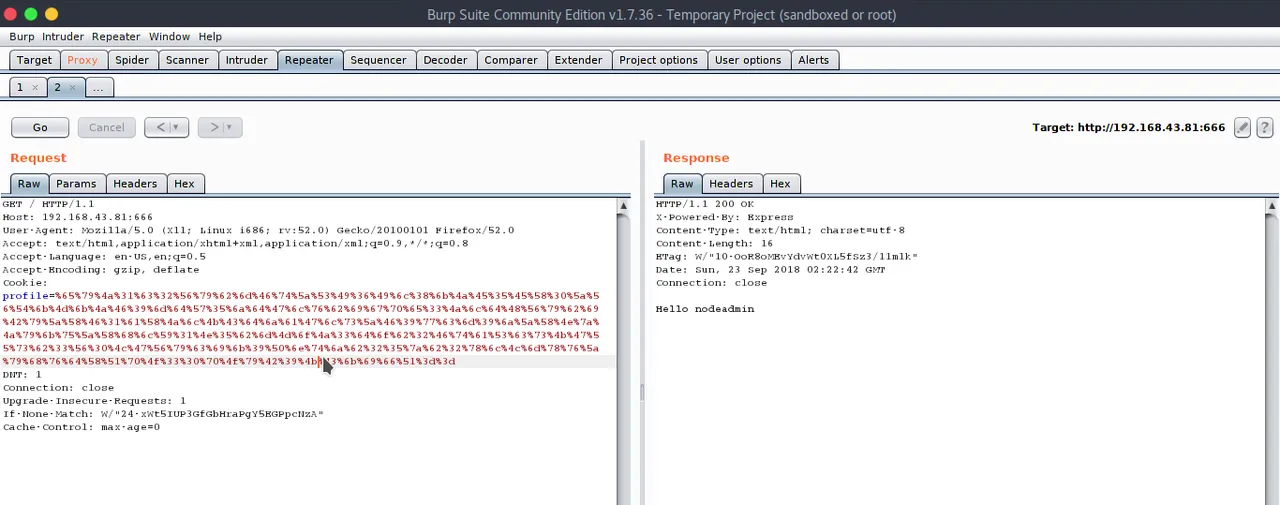Click the 'Cache-Control: max-age=0' line
The image size is (1280, 505).
pyautogui.click(x=81, y=427)
